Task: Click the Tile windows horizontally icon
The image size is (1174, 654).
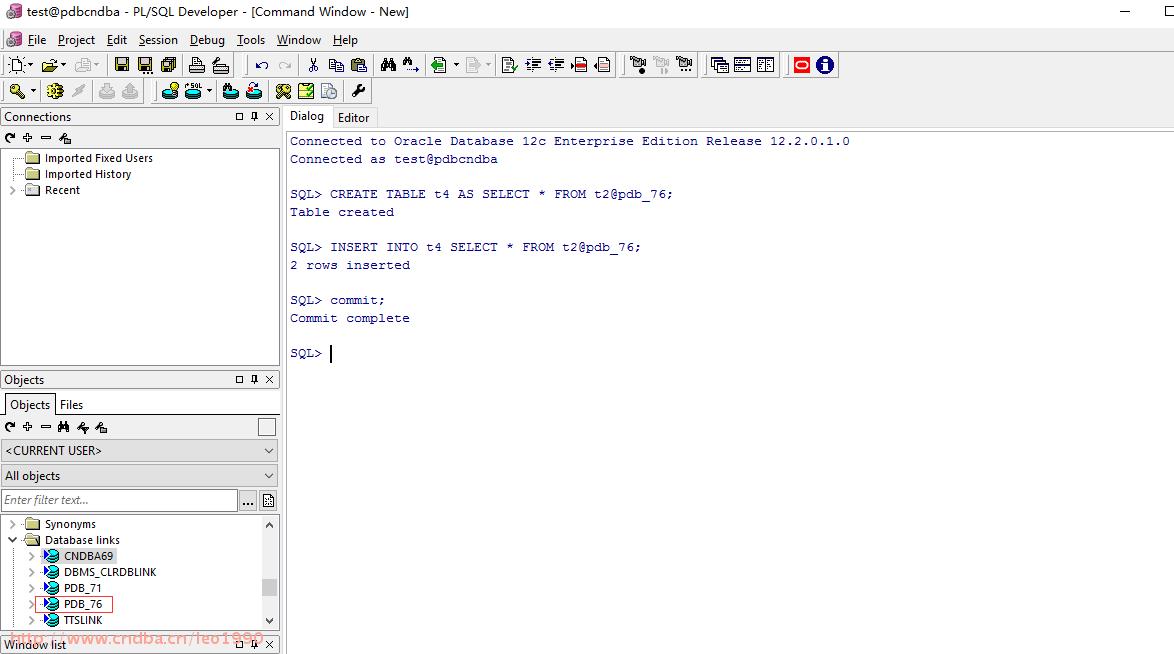Action: 743,65
